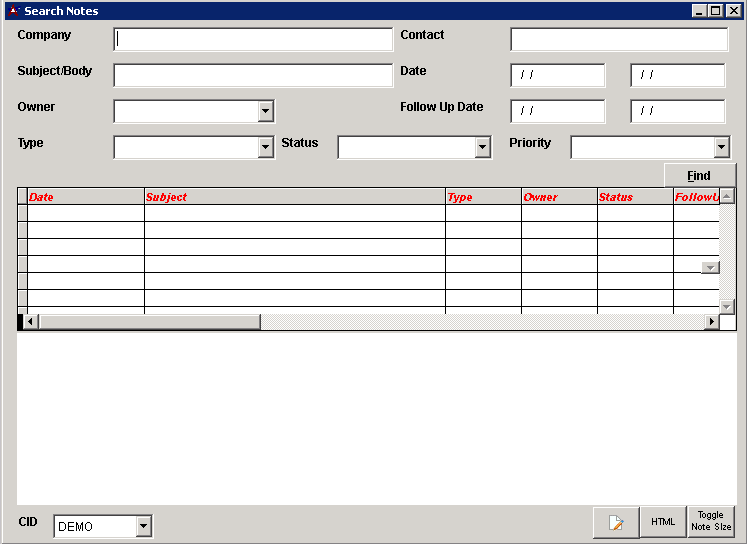
Task: Click the Subject column header
Action: [x=294, y=197]
